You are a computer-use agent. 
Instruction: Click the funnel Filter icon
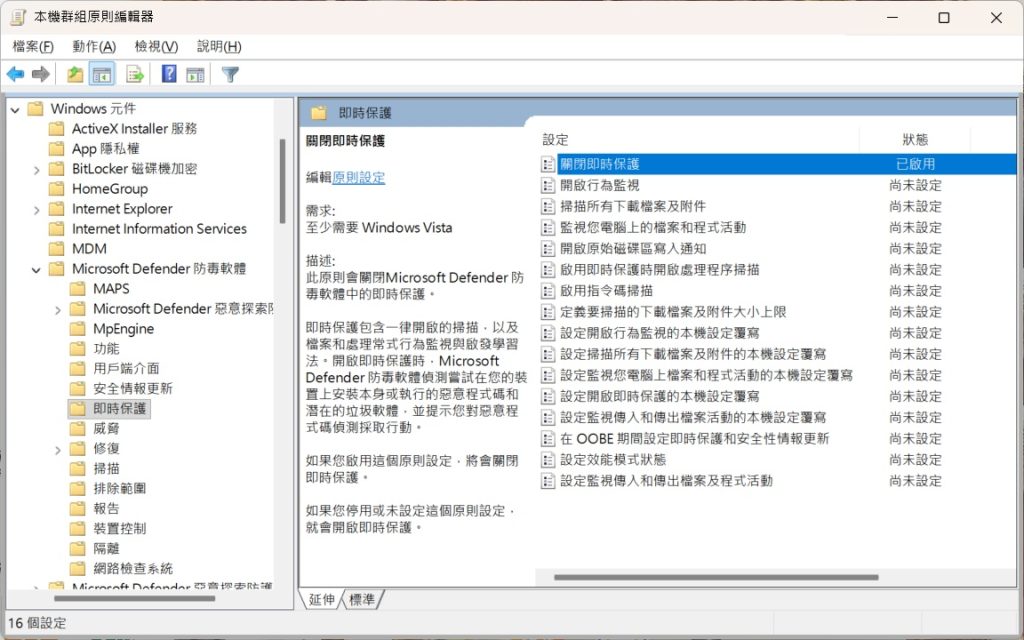pyautogui.click(x=230, y=74)
